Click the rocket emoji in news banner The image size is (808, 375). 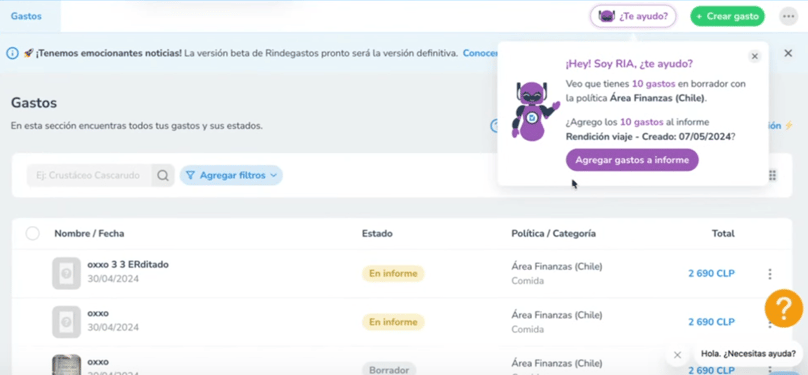(28, 54)
